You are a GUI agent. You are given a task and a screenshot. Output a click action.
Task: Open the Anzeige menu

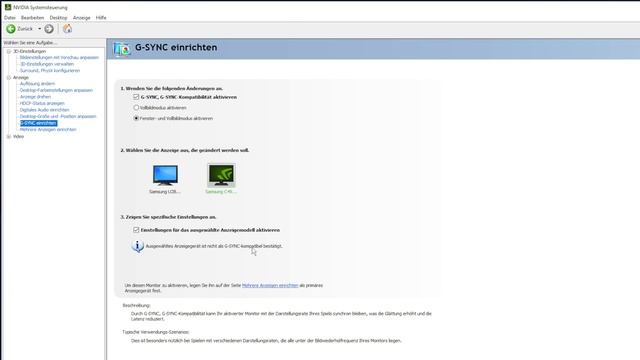pos(82,18)
